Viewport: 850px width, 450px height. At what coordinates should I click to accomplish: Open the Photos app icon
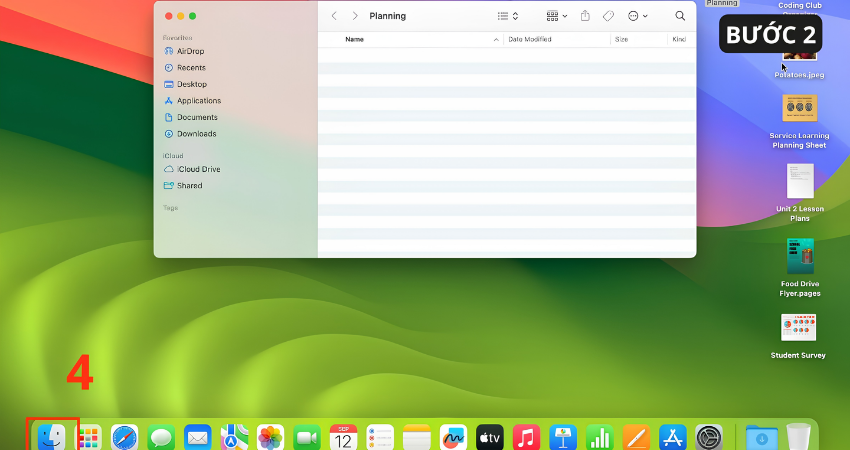(271, 437)
